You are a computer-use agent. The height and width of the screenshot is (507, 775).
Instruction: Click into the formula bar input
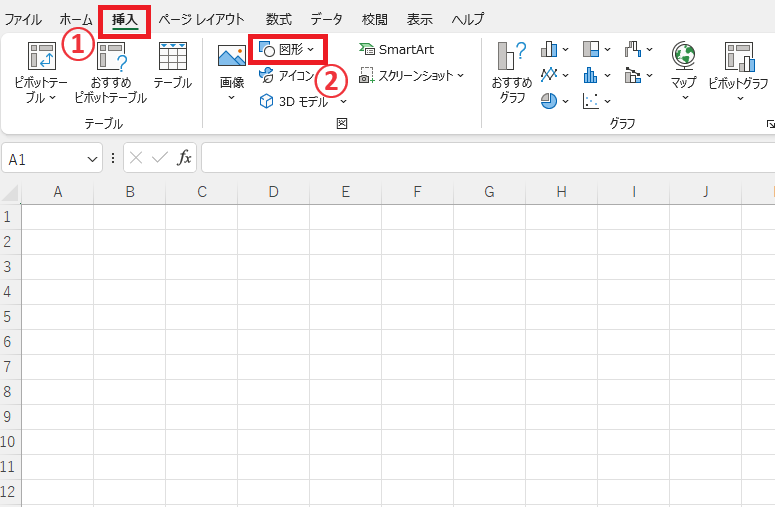[488, 158]
